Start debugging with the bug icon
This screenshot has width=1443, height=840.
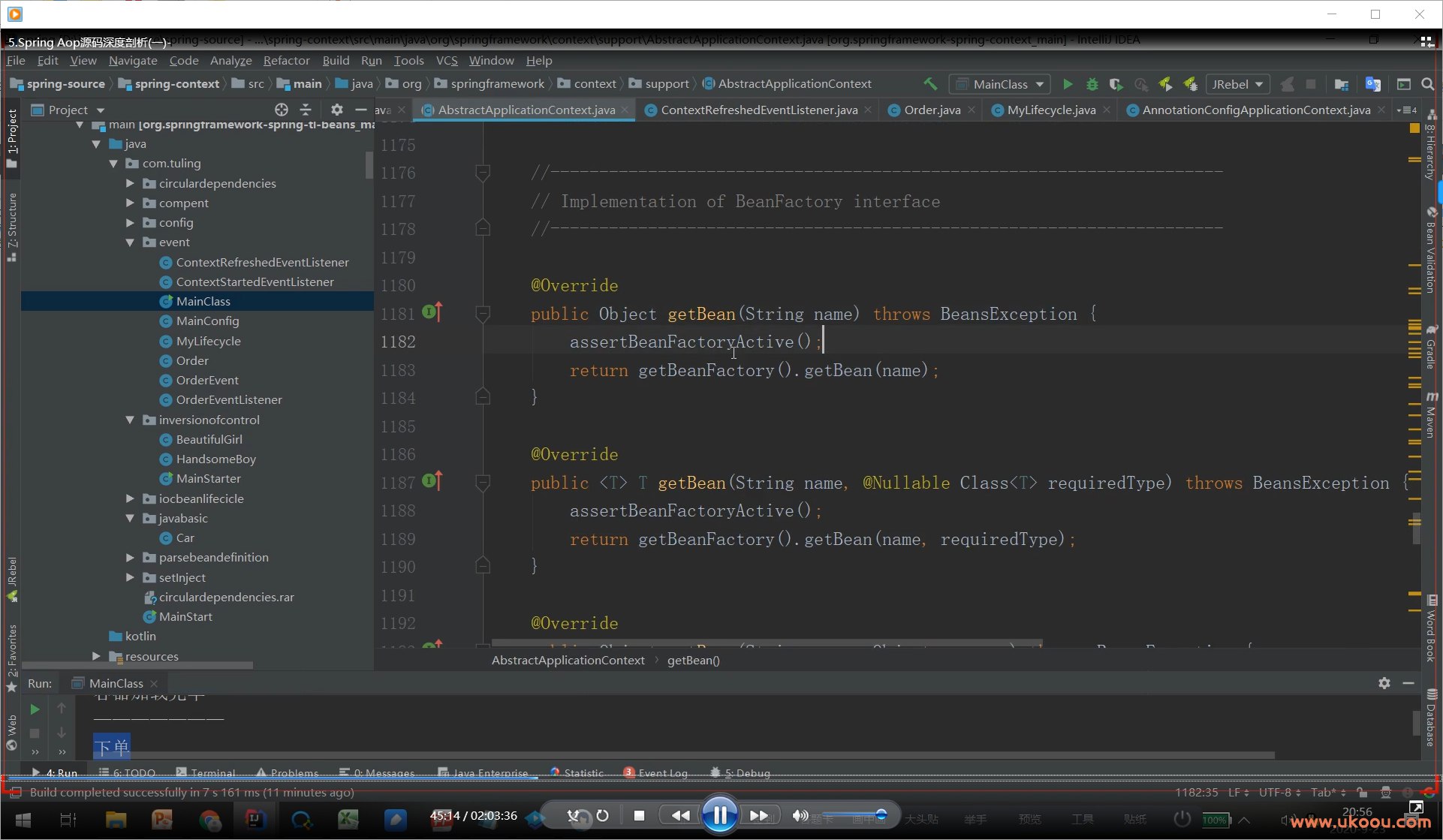[1092, 84]
